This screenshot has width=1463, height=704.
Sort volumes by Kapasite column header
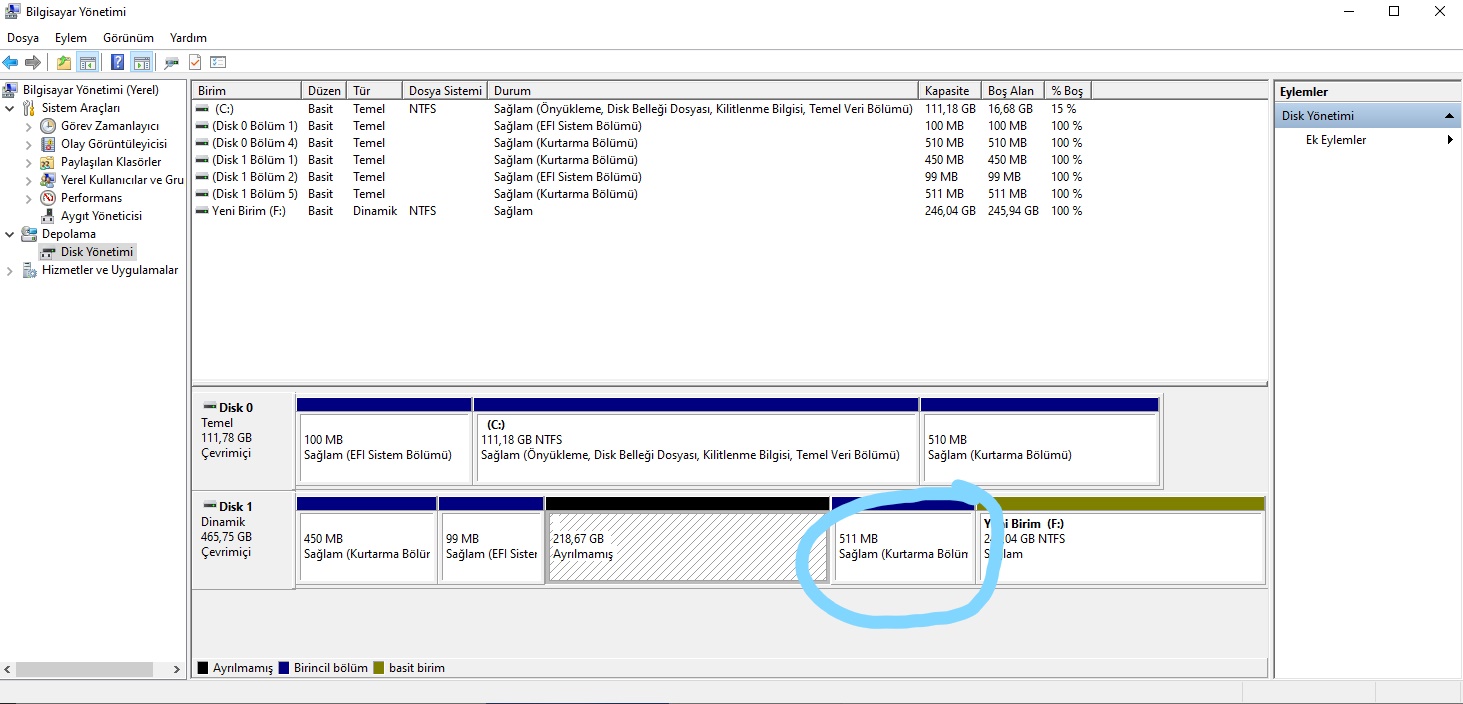pos(946,91)
